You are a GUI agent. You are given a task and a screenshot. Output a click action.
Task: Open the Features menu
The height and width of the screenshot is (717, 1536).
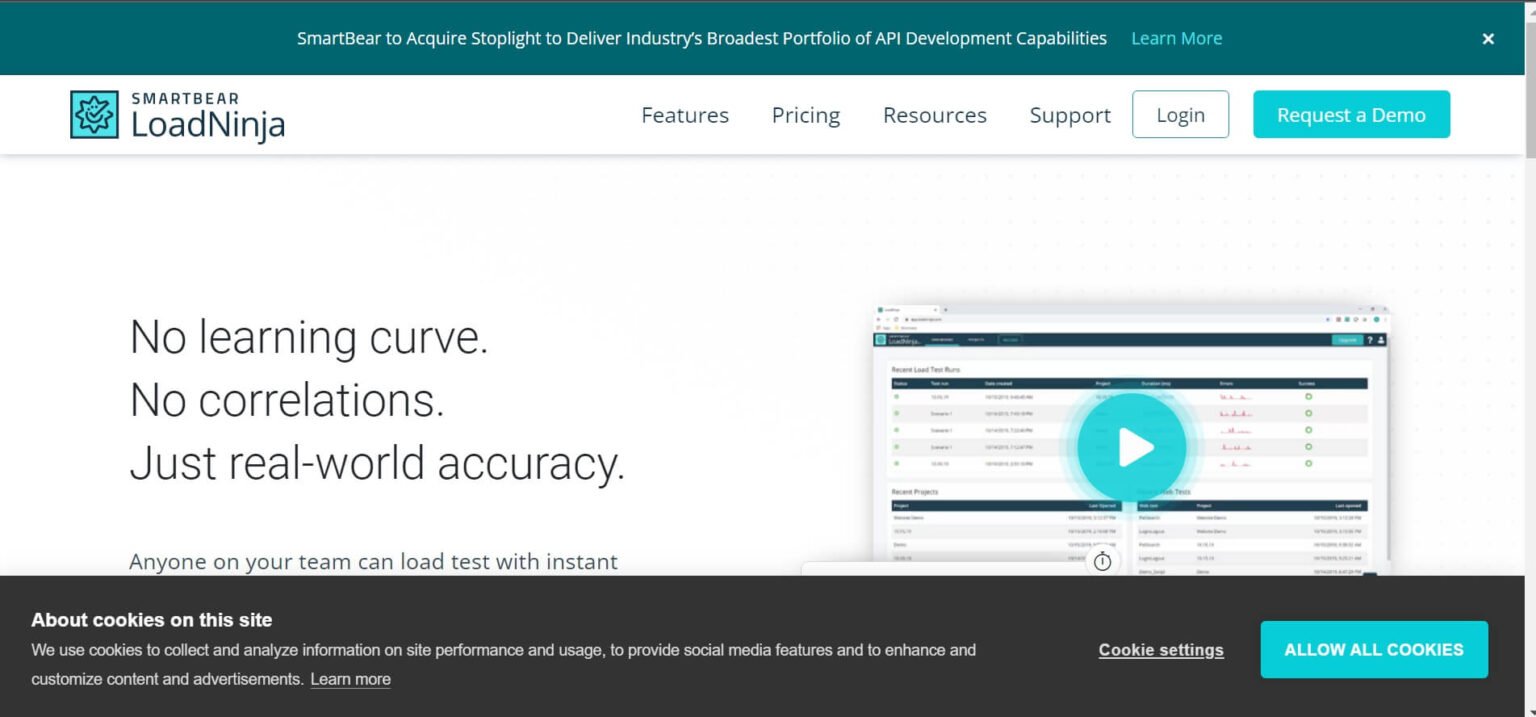(x=685, y=115)
